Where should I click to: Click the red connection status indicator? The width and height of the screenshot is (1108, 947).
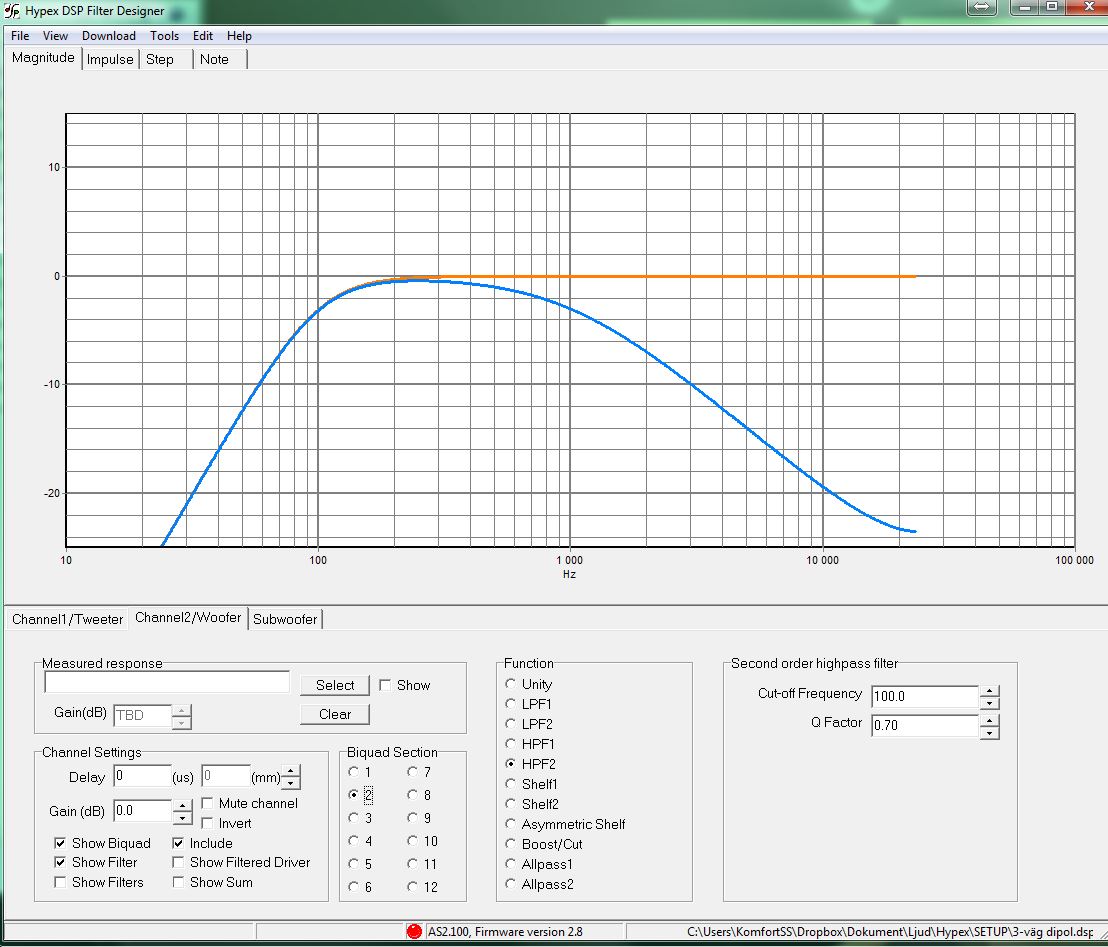coord(414,931)
